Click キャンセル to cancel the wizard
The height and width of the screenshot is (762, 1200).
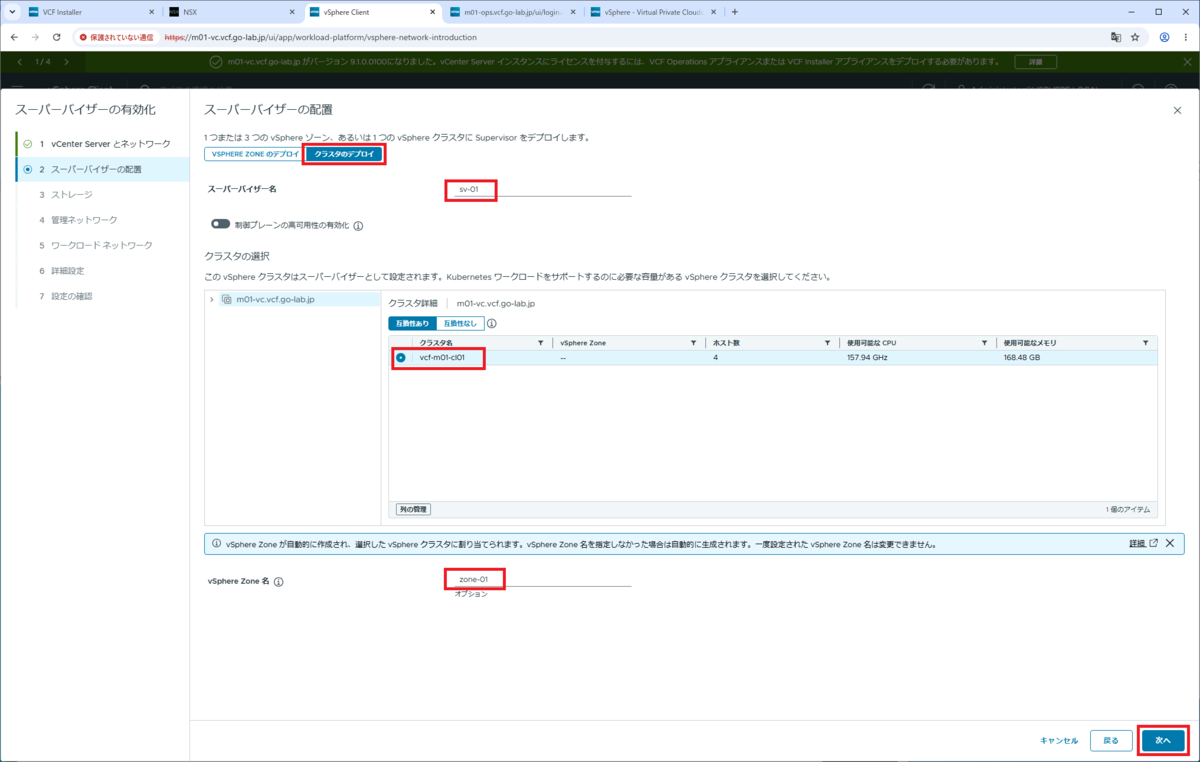(x=1059, y=741)
